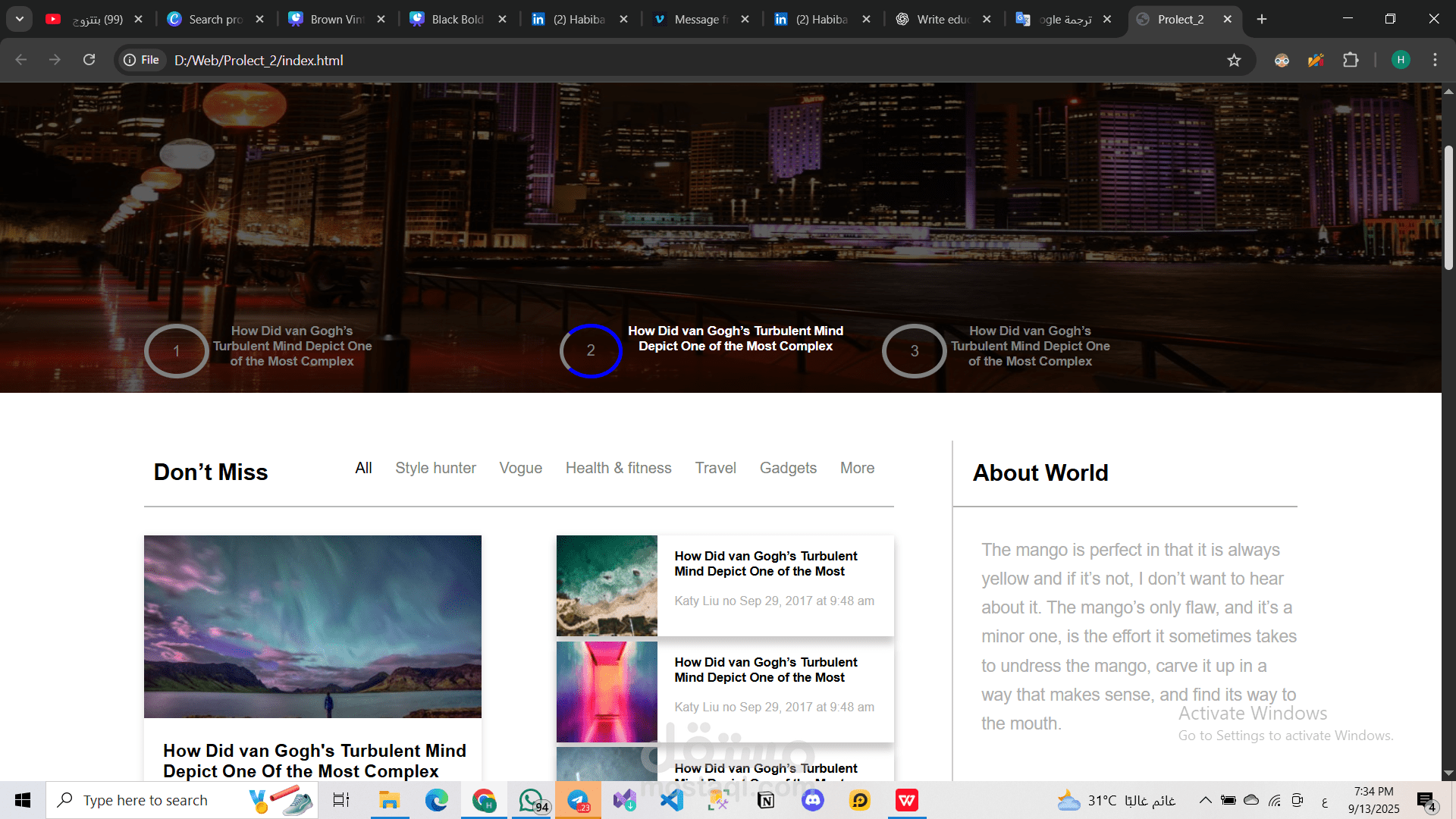Click the About World heading
Viewport: 1456px width, 819px height.
(x=1040, y=472)
